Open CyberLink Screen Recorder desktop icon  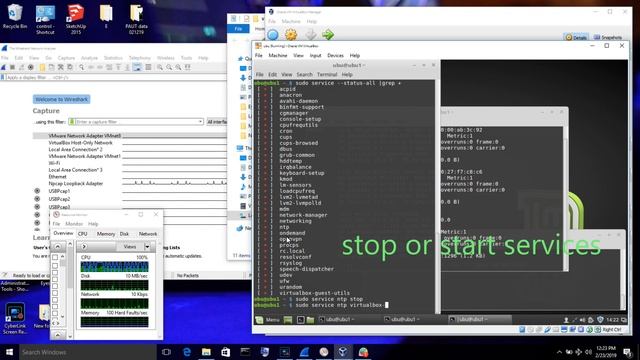pyautogui.click(x=15, y=318)
